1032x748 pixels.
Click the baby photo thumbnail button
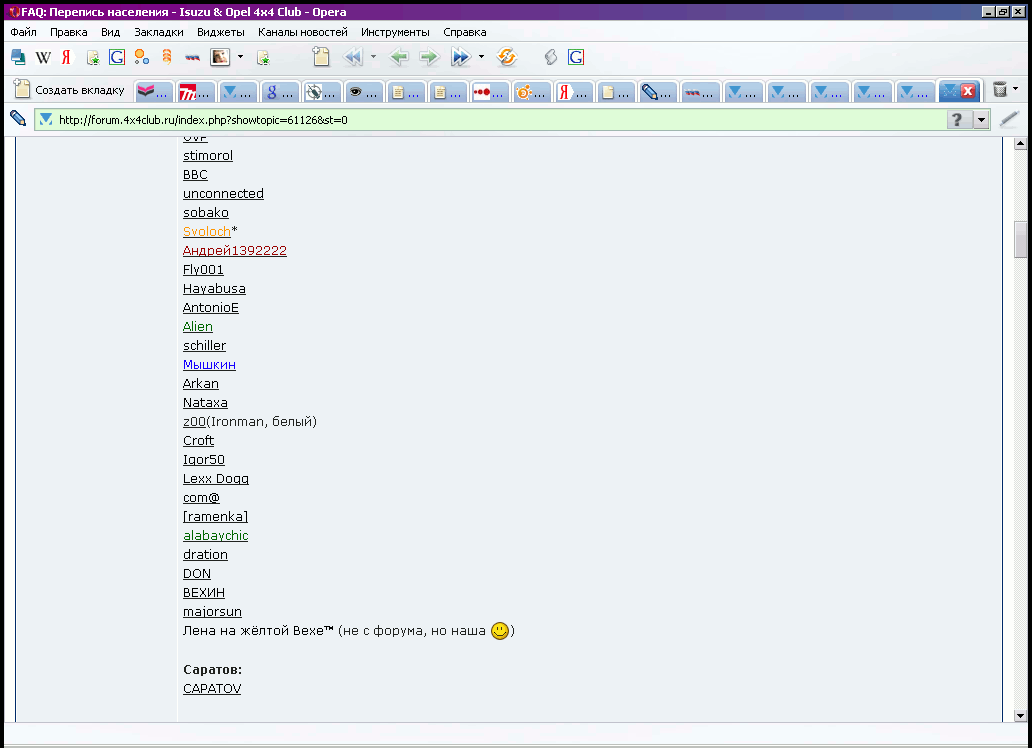[x=220, y=57]
